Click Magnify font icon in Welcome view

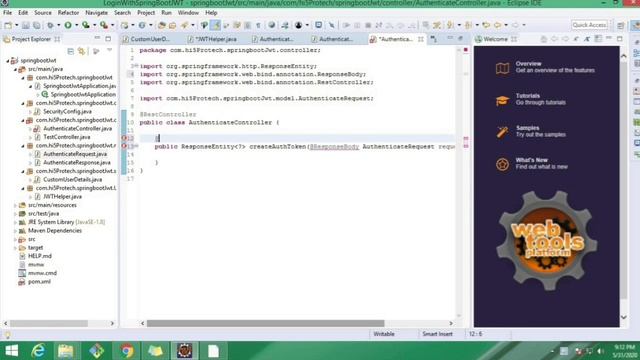pos(587,39)
